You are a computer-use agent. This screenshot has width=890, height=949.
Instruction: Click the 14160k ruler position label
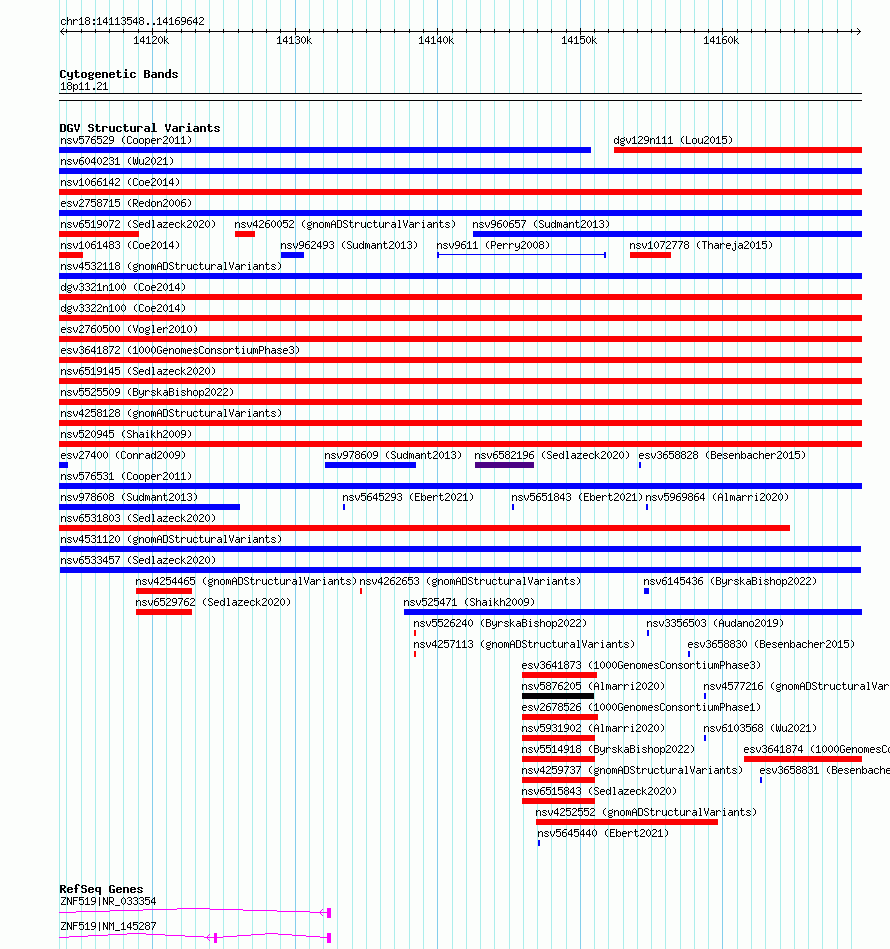pos(721,41)
